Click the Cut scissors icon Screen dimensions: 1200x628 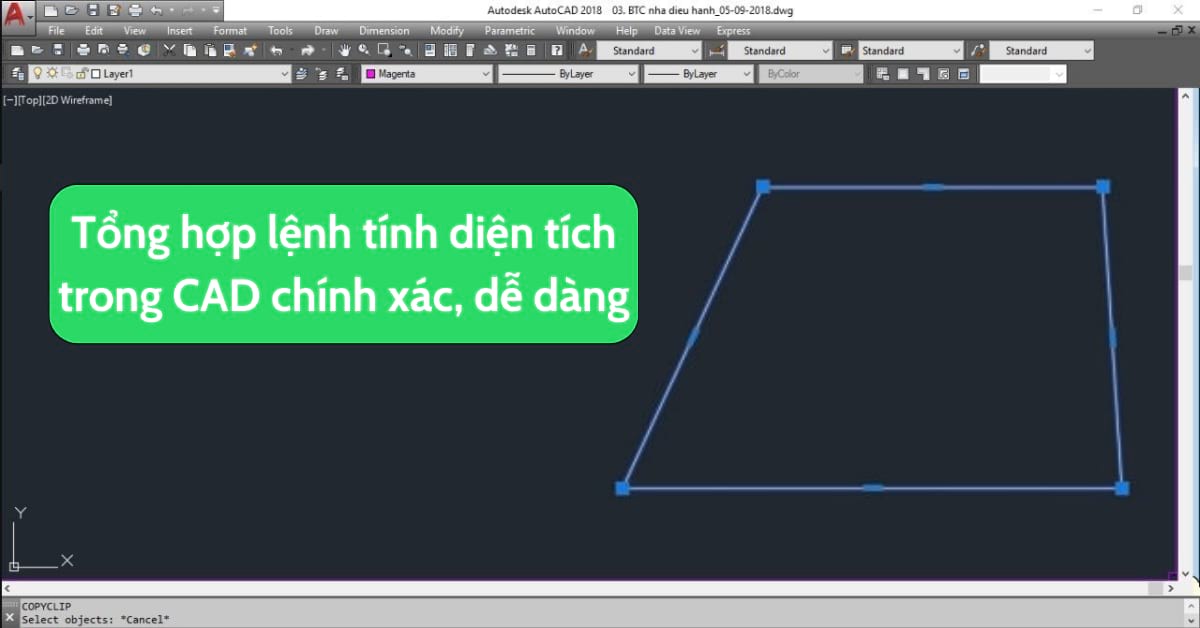[x=170, y=50]
